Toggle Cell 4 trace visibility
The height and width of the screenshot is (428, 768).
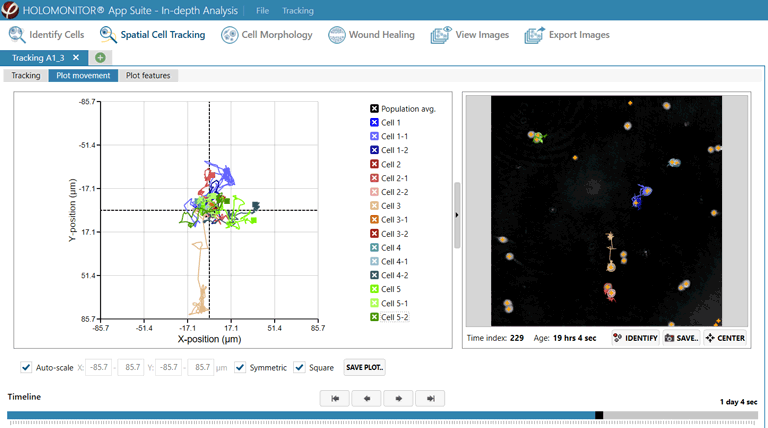click(374, 247)
